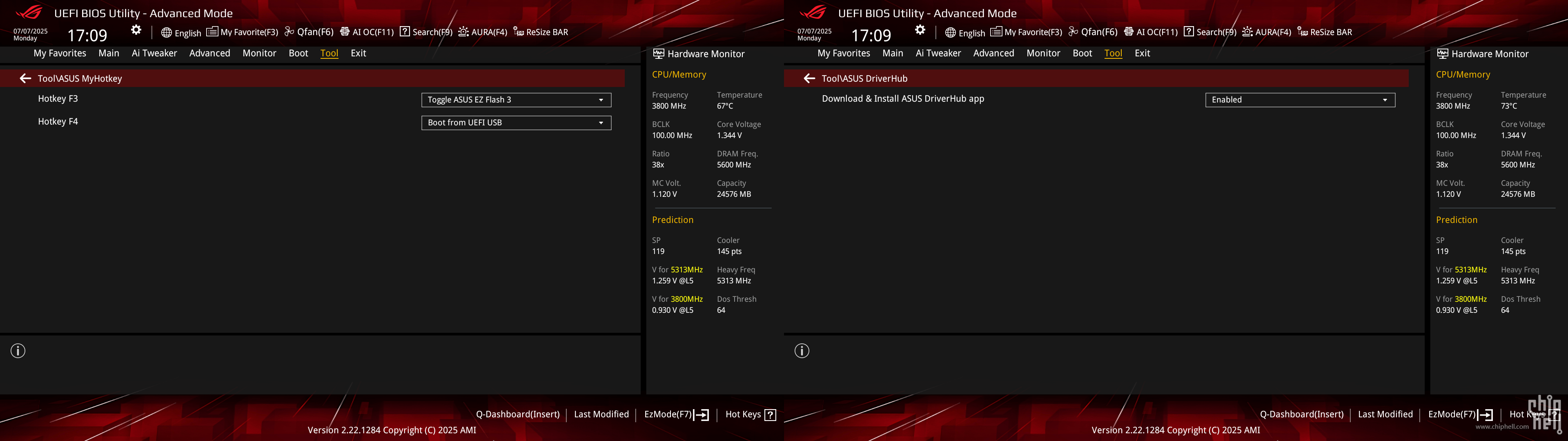This screenshot has width=1568, height=441.
Task: Click English language label in left window
Action: (188, 33)
